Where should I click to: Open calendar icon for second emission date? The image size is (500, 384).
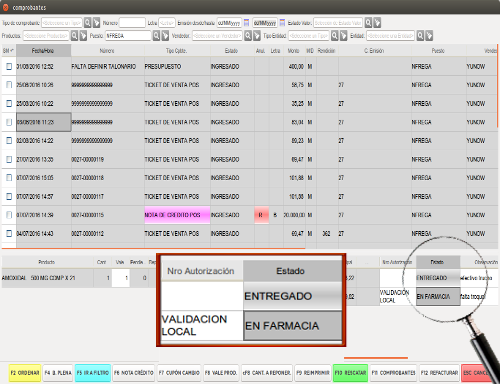pyautogui.click(x=282, y=23)
